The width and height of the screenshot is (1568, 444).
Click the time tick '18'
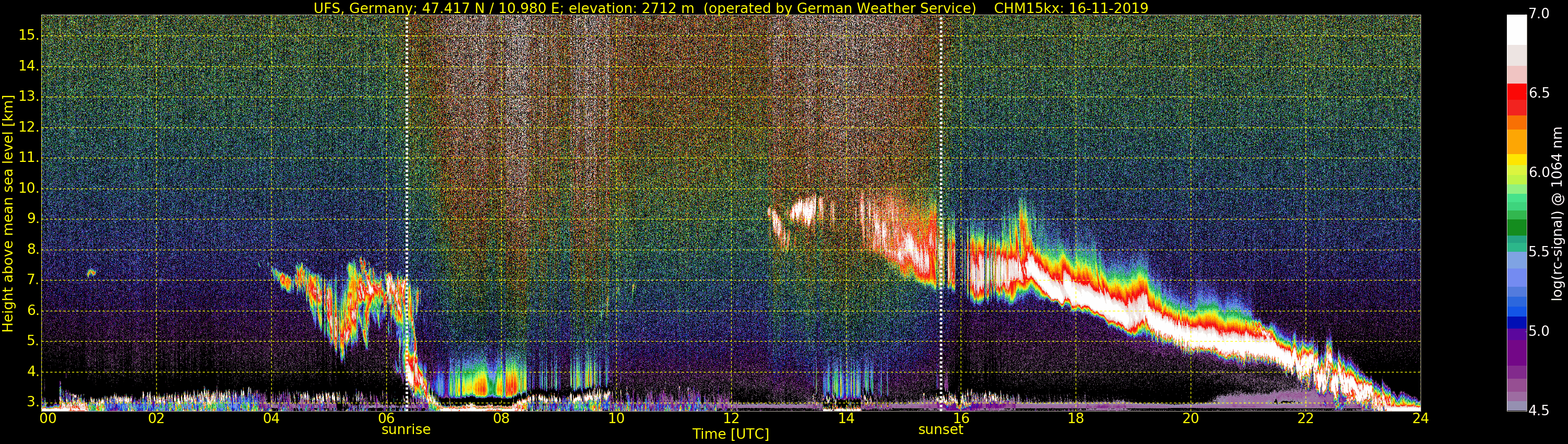[x=1076, y=418]
